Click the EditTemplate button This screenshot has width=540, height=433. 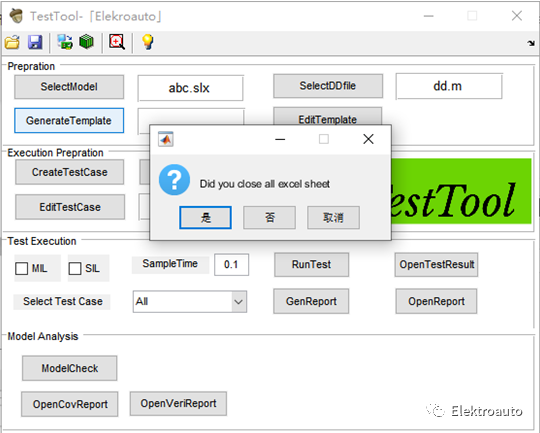(328, 116)
